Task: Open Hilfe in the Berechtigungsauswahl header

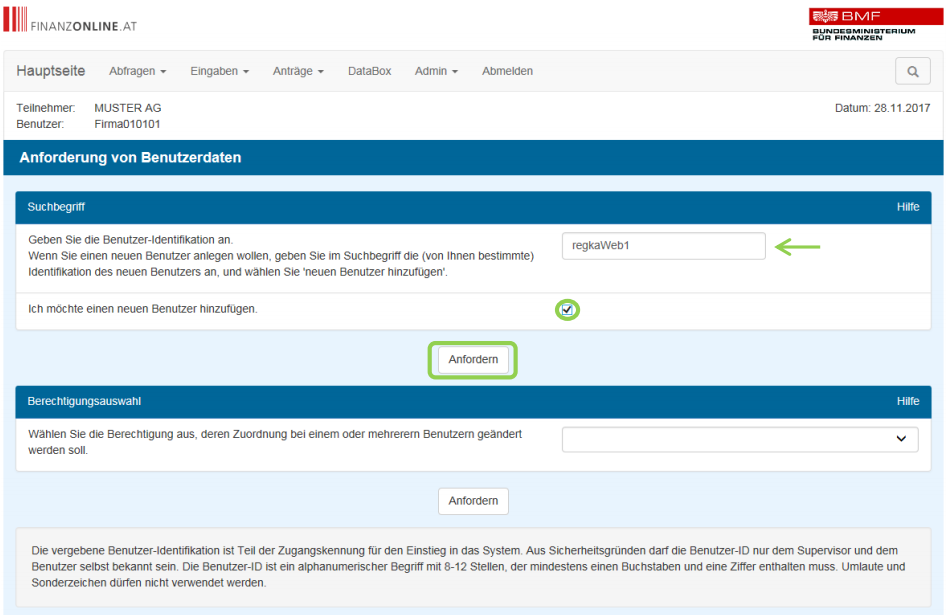Action: point(907,402)
